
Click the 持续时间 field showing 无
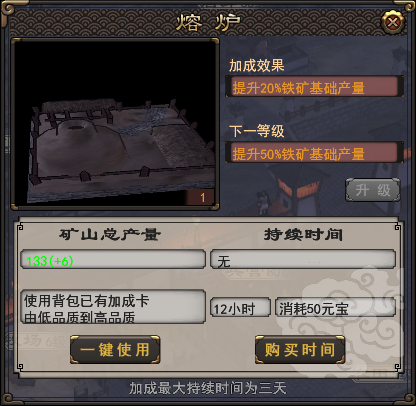pyautogui.click(x=303, y=259)
